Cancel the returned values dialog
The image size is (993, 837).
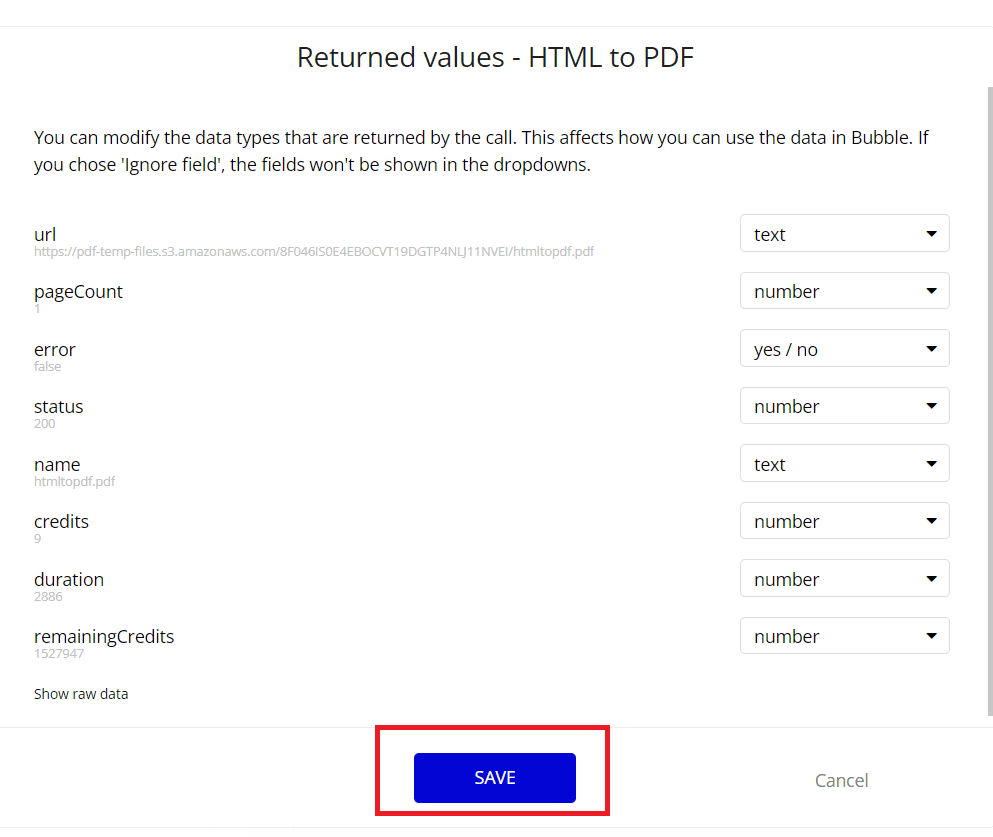pos(841,780)
